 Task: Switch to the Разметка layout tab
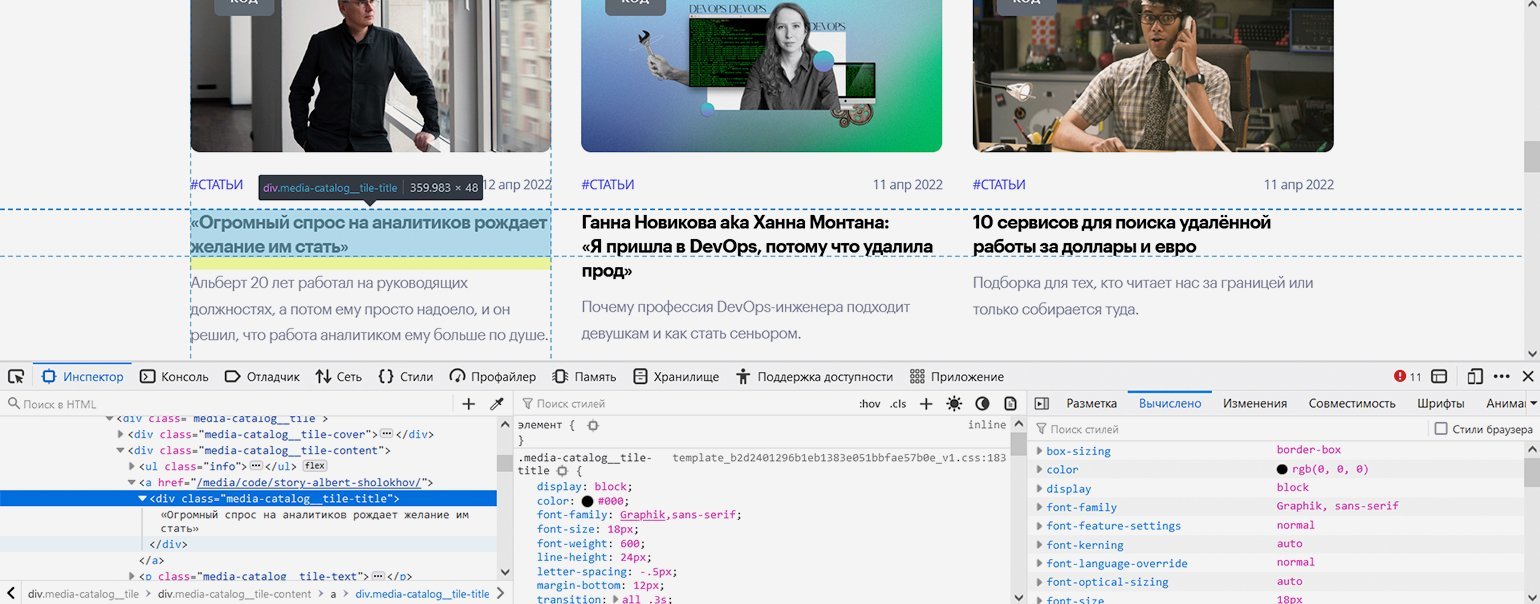tap(1091, 404)
